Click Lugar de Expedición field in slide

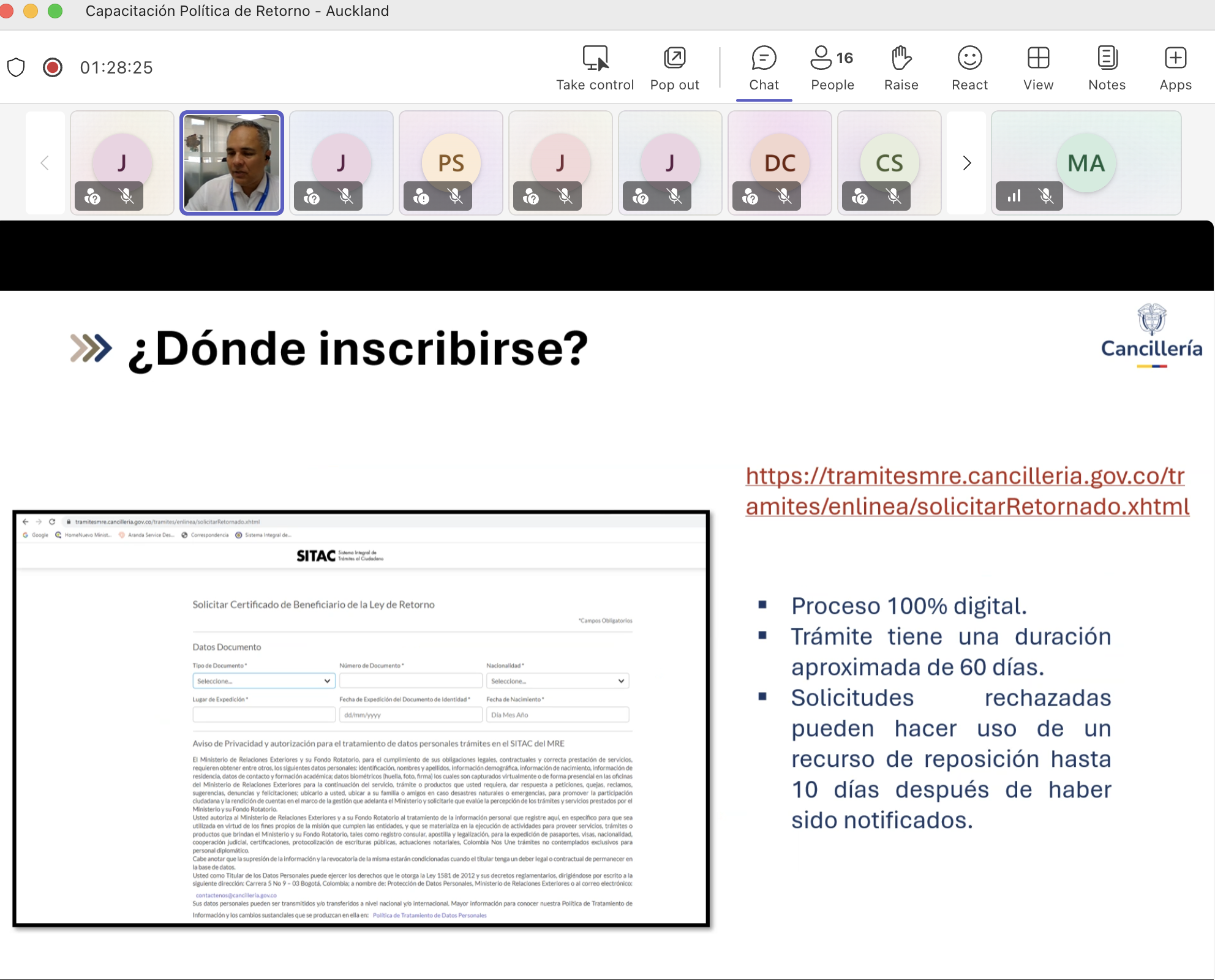[264, 714]
